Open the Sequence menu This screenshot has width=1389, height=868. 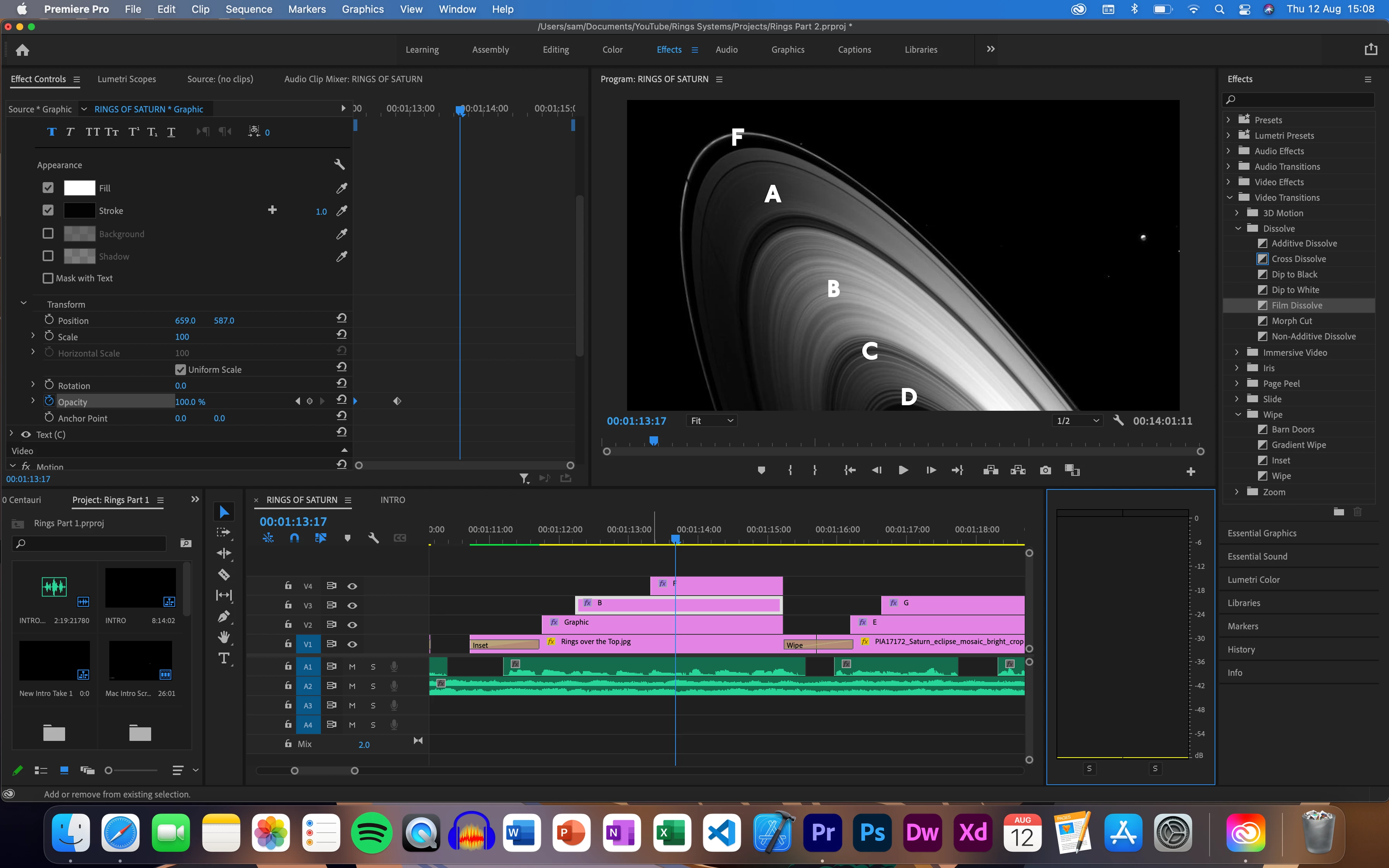[x=248, y=9]
